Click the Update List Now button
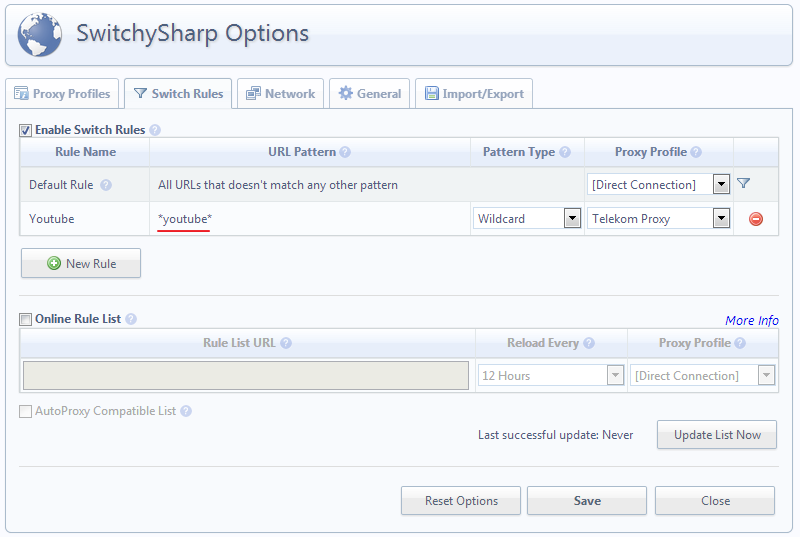The height and width of the screenshot is (537, 800). point(717,435)
